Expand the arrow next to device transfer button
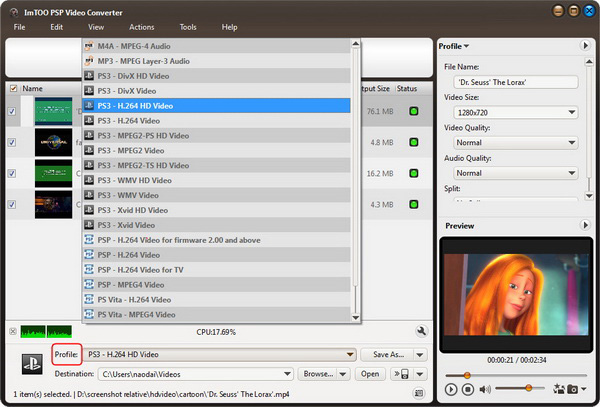This screenshot has width=600, height=407. 420,374
